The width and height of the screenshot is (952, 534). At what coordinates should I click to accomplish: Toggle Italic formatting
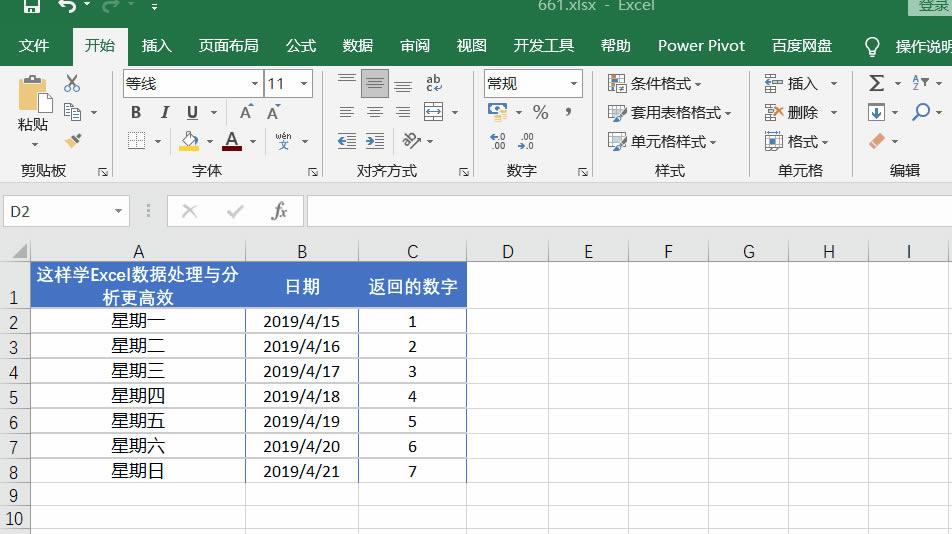(x=164, y=112)
